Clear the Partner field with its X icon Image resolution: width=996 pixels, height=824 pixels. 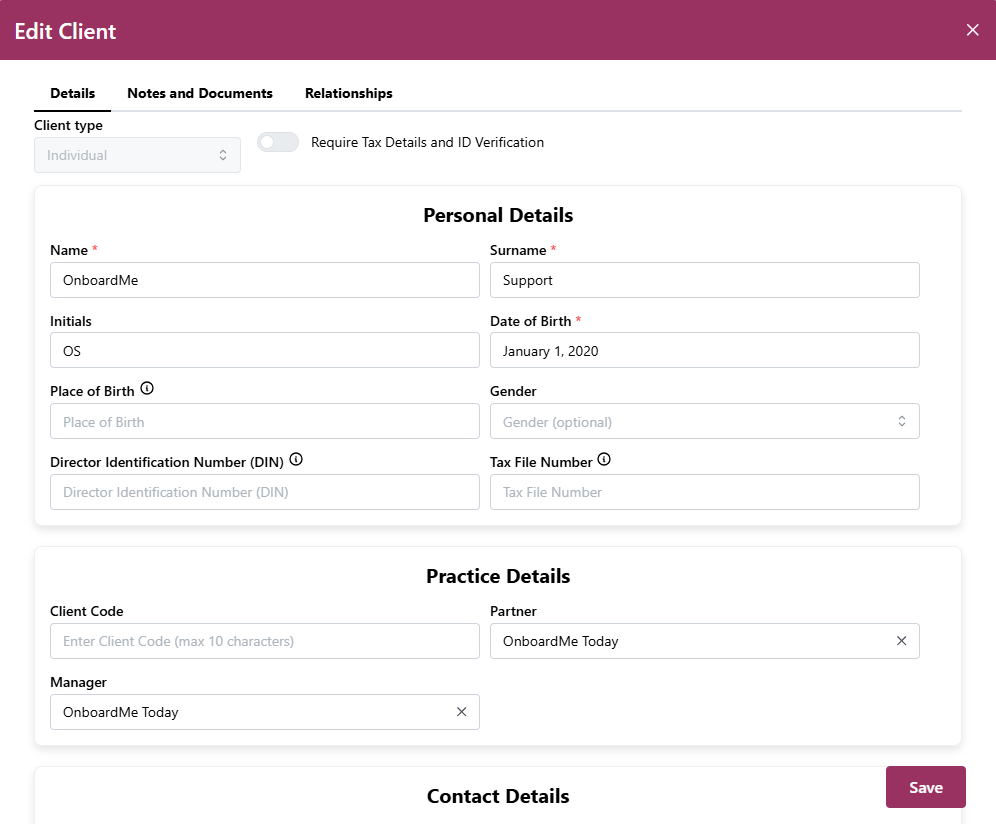pos(901,641)
